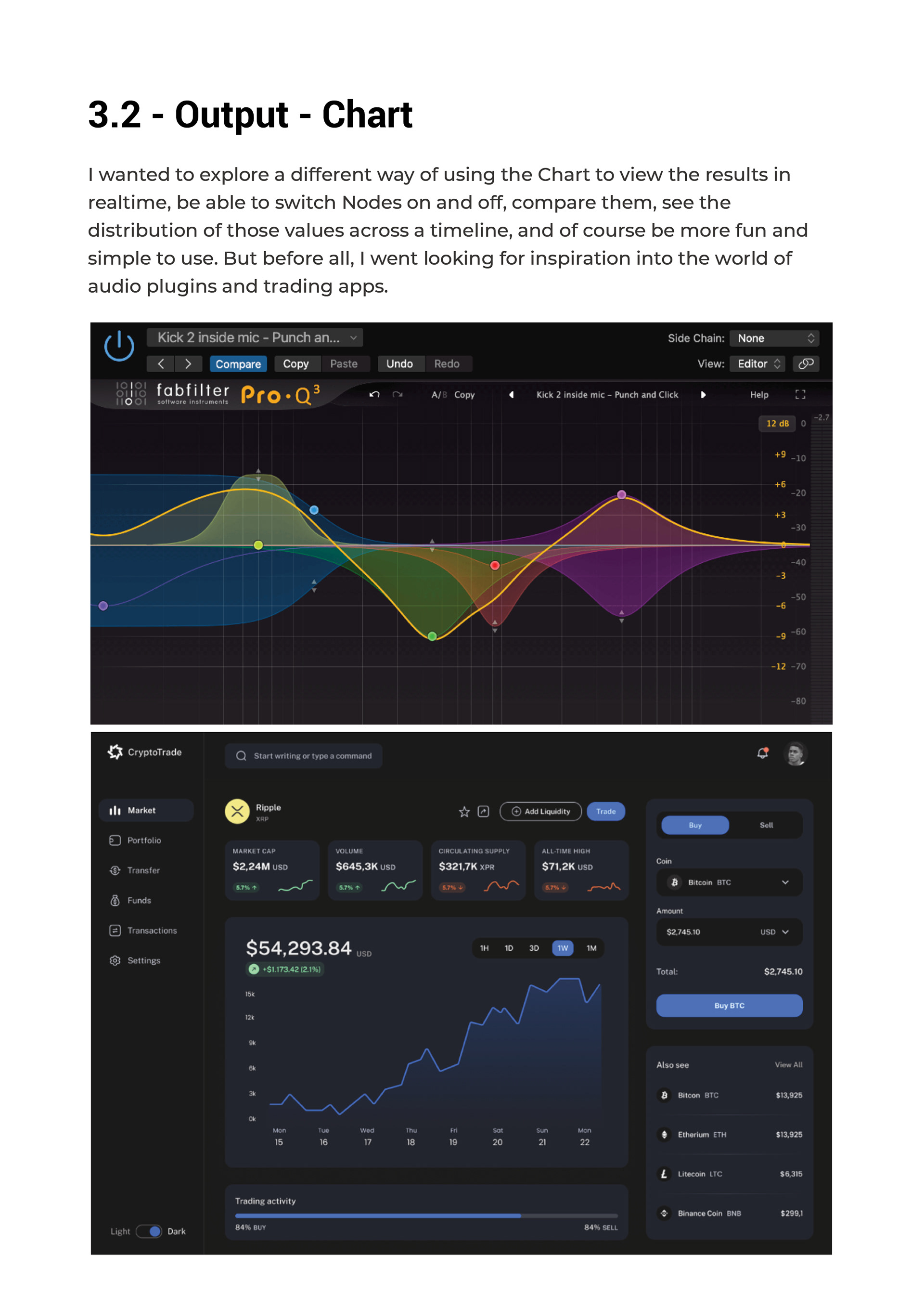Image resolution: width=924 pixels, height=1306 pixels.
Task: Toggle the Compare button in plugin header
Action: tap(238, 363)
